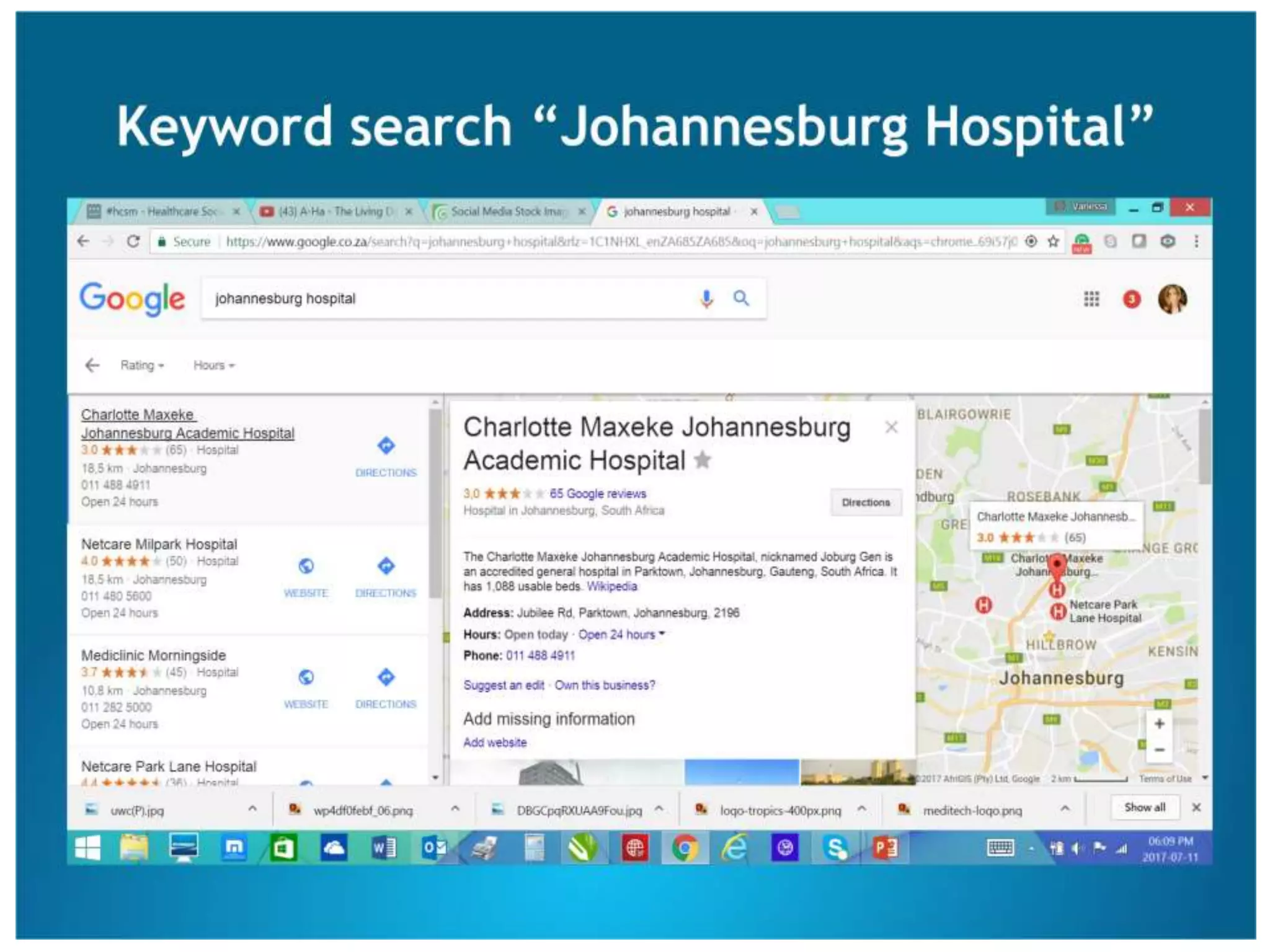This screenshot has height=952, width=1270.
Task: Save Charlotte Maxeke hospital with star
Action: (x=703, y=461)
